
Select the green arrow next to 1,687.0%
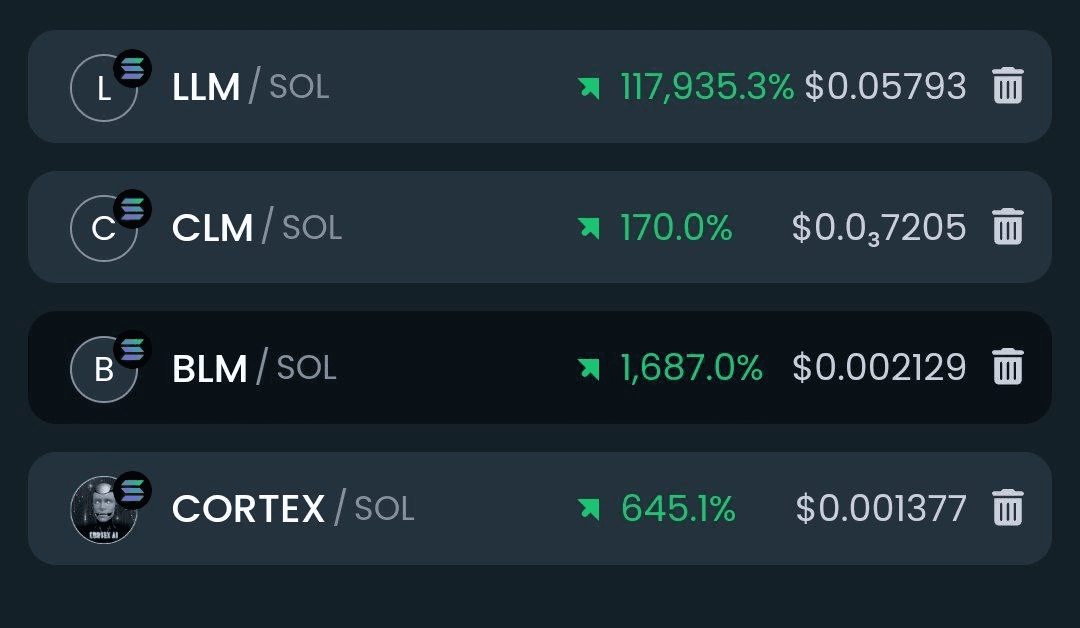click(x=590, y=368)
